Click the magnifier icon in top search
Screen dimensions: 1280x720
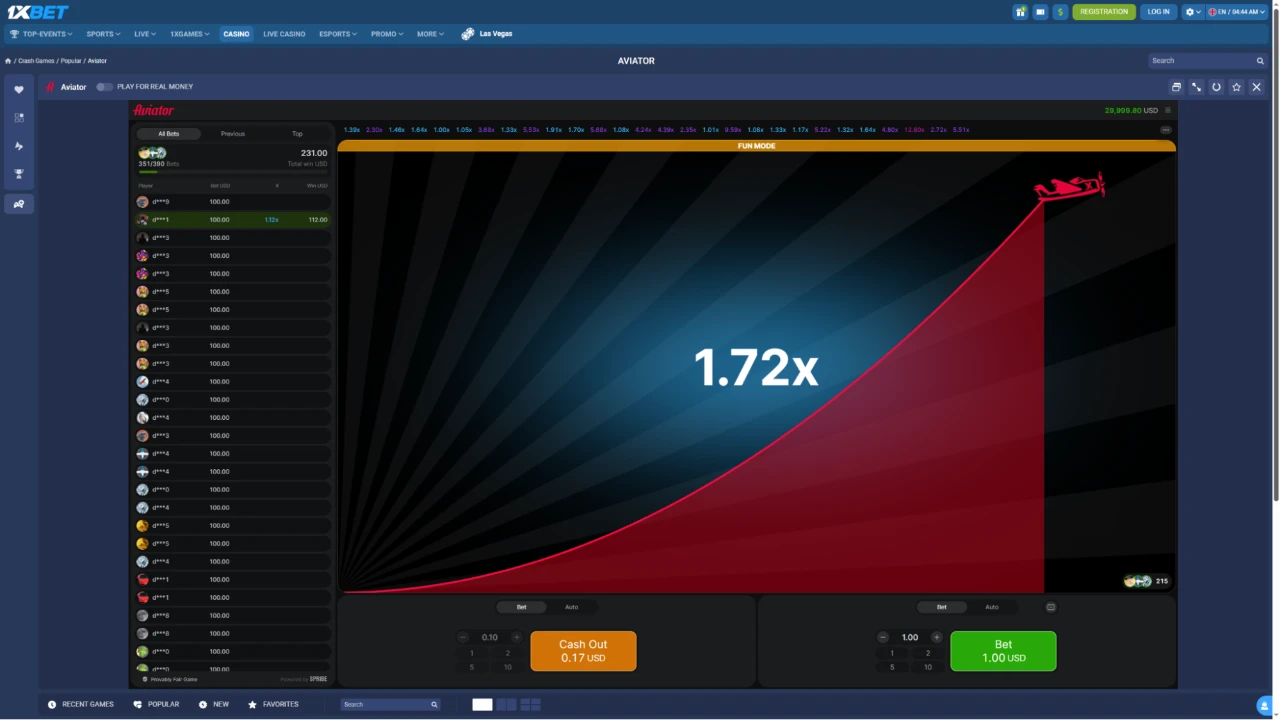pyautogui.click(x=1260, y=61)
